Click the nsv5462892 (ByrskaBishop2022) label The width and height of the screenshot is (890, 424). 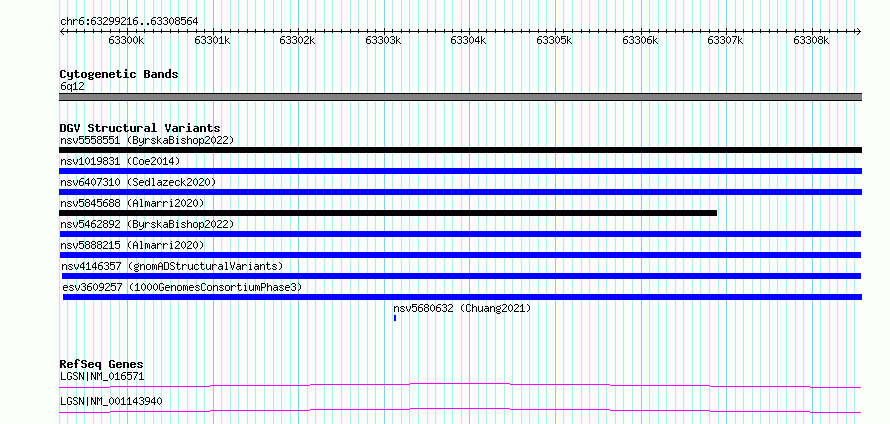(x=146, y=224)
